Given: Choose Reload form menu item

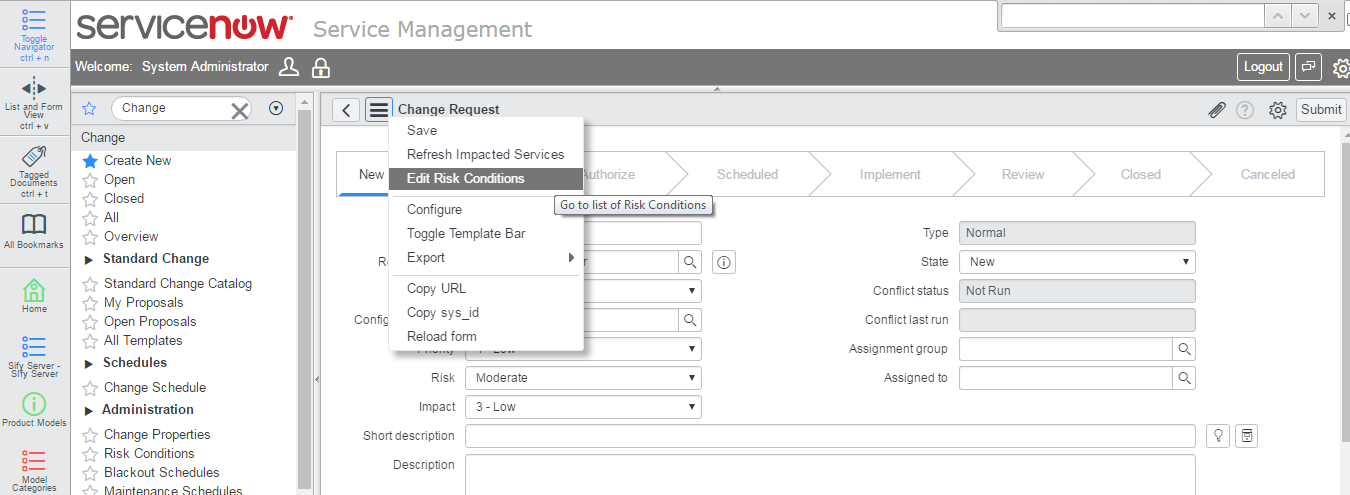Looking at the screenshot, I should [486, 336].
